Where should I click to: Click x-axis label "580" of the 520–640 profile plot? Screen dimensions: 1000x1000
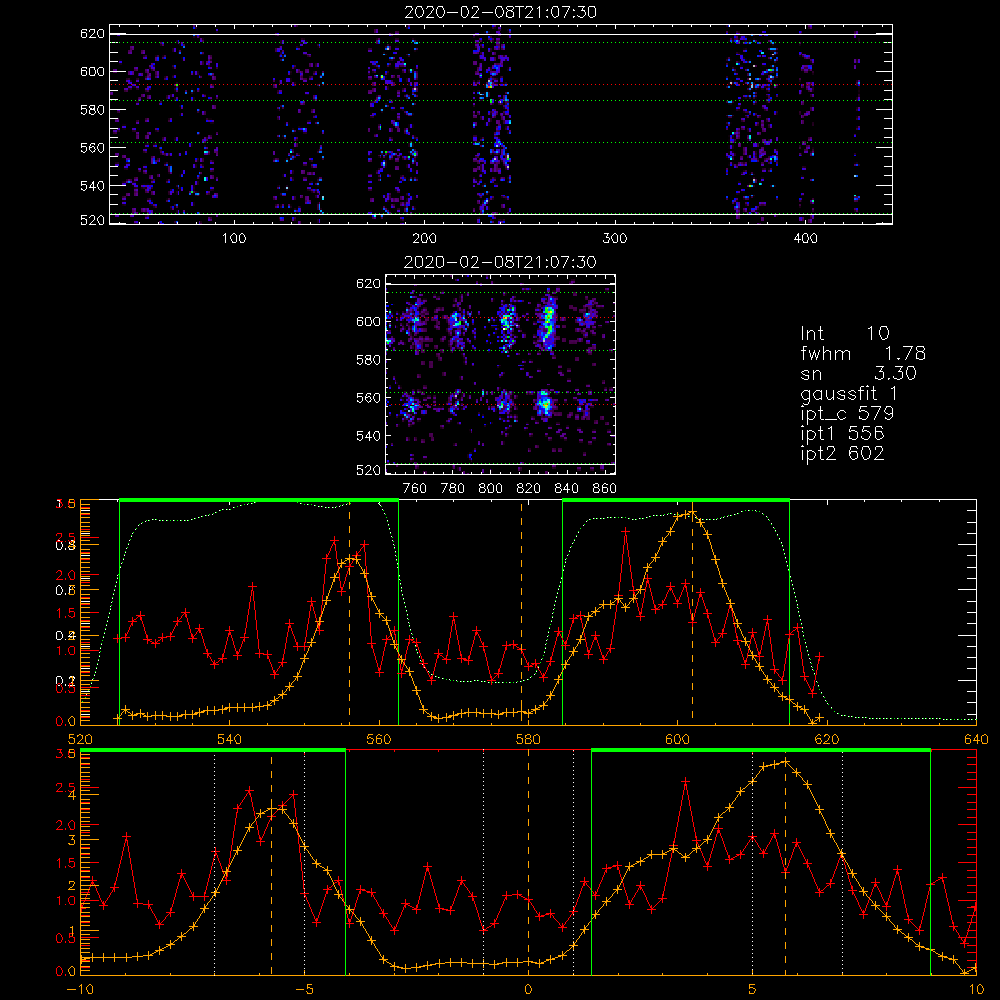pos(528,739)
